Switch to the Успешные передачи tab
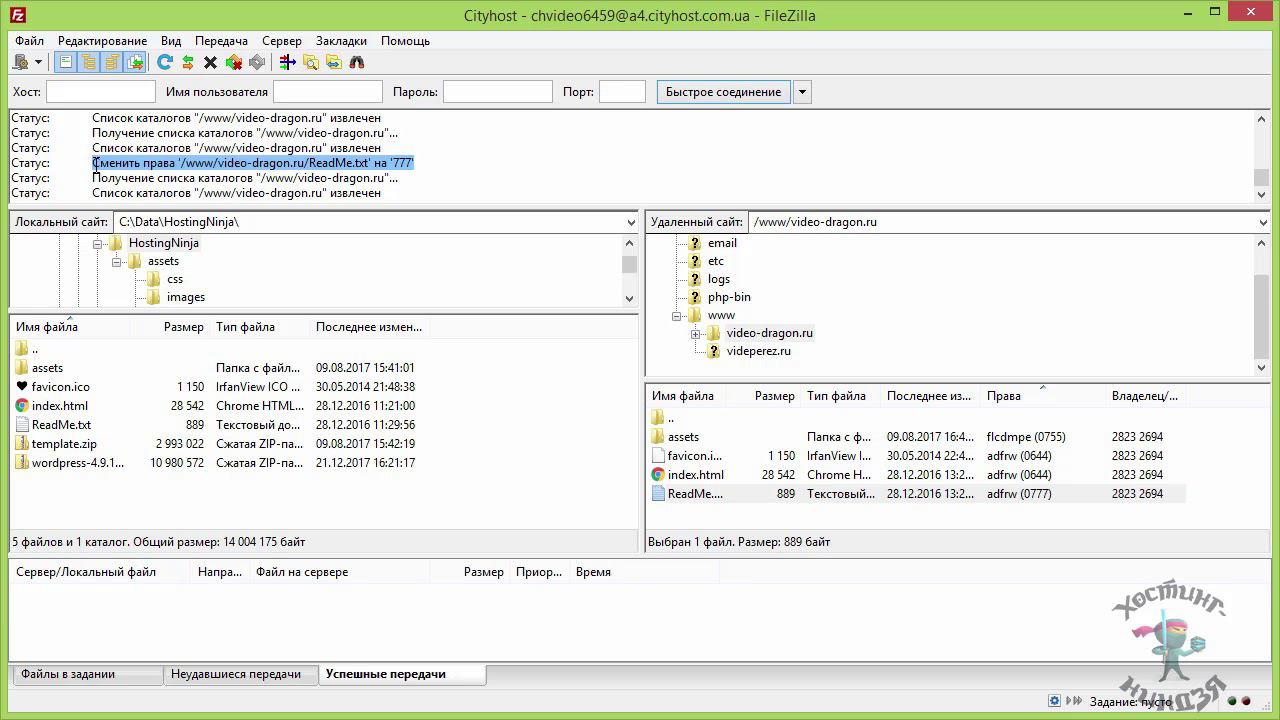The width and height of the screenshot is (1280, 720). pos(402,674)
